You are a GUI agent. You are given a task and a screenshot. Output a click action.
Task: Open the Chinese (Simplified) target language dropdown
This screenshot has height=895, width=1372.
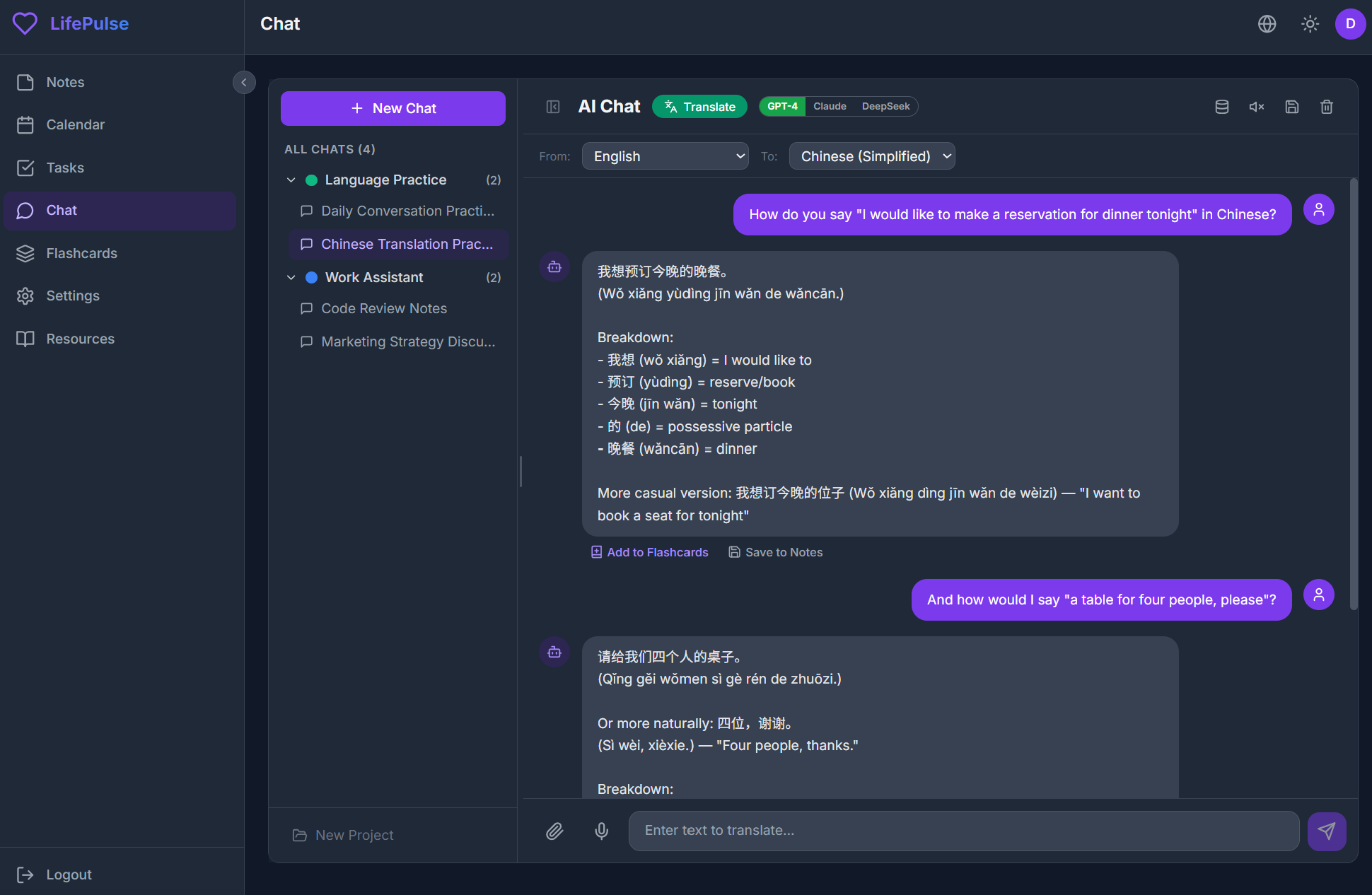click(x=871, y=156)
